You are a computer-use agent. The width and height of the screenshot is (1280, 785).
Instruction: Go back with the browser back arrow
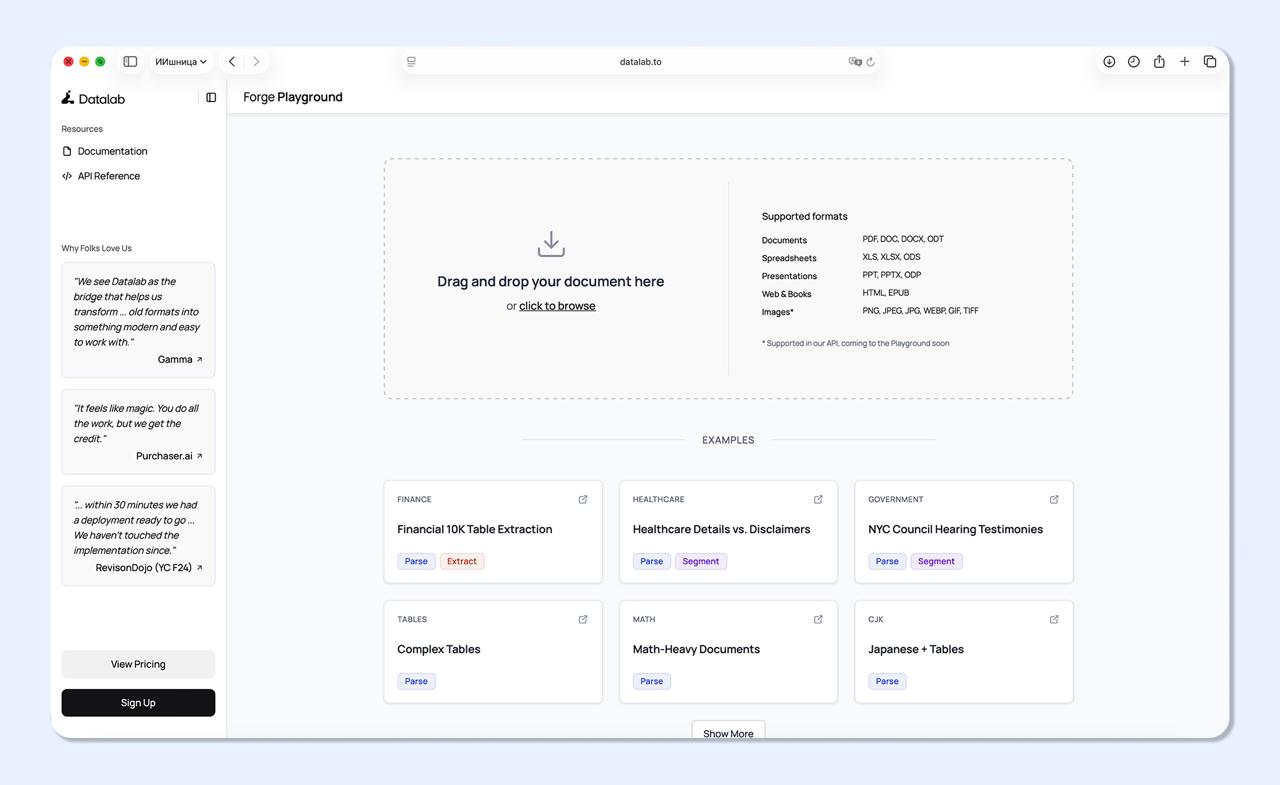232,61
